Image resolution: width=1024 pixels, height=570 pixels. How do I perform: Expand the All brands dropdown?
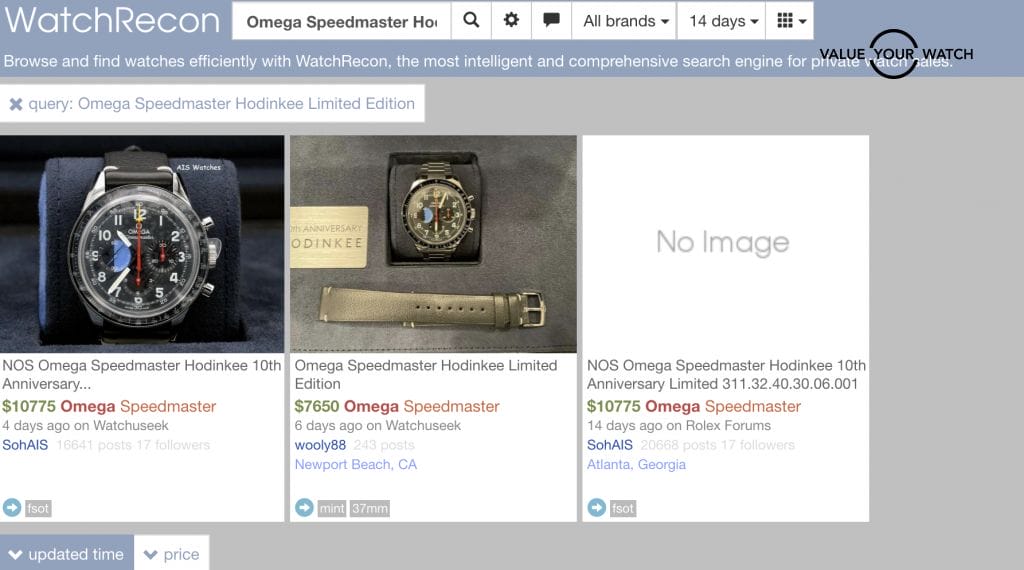tap(624, 21)
